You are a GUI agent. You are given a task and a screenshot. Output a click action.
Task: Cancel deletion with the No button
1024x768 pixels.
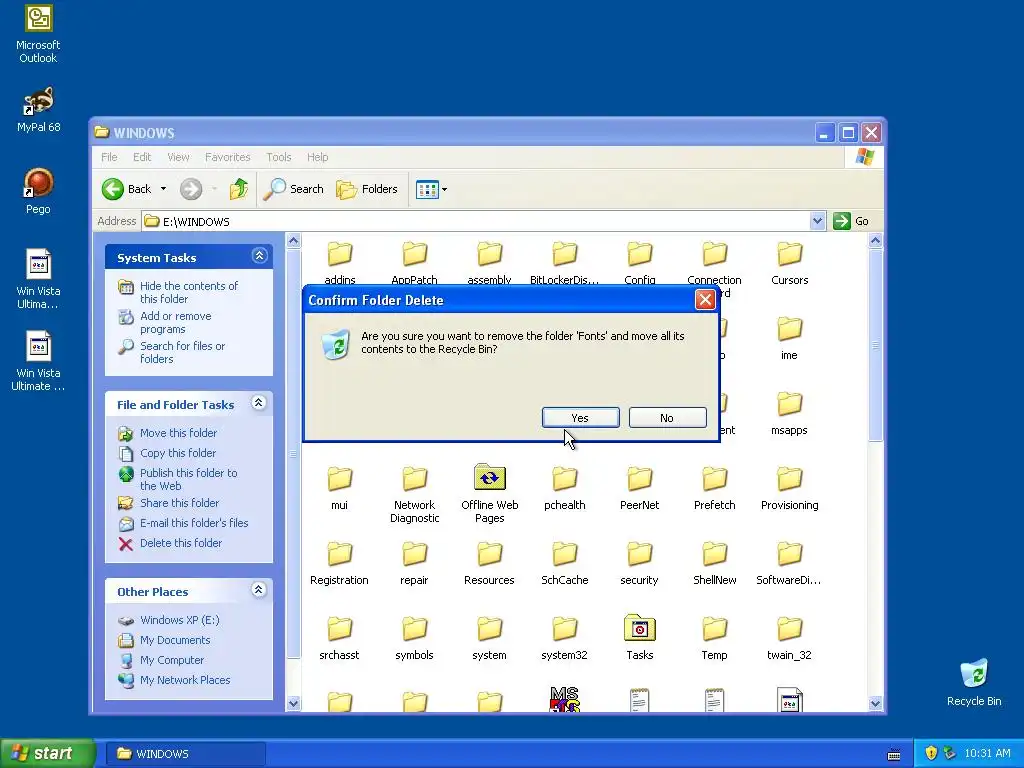point(667,418)
